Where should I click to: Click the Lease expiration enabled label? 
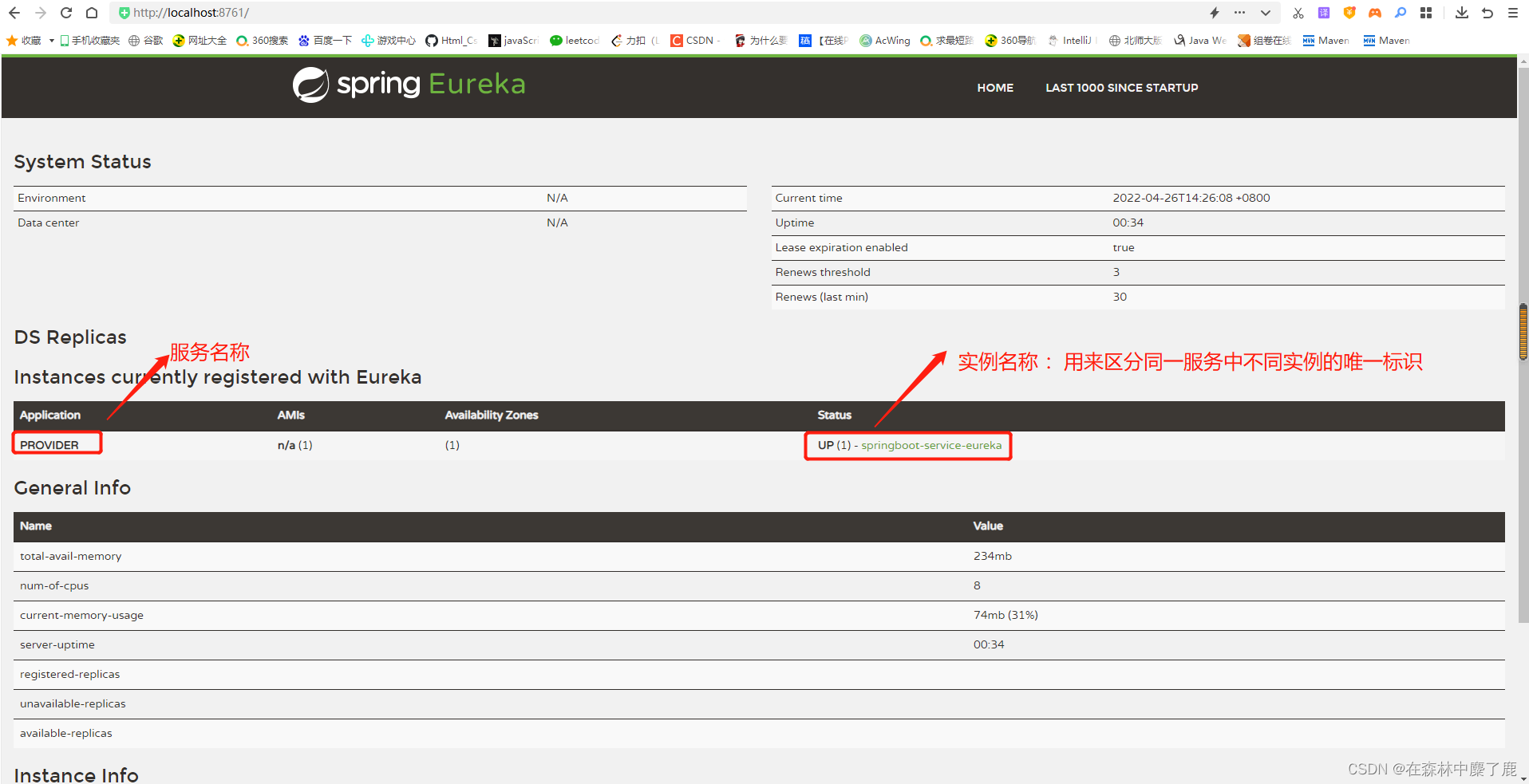(x=842, y=247)
